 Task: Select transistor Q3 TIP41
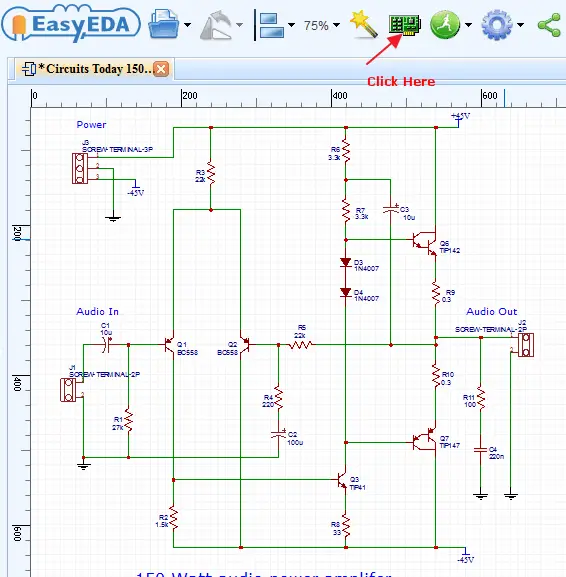click(342, 480)
